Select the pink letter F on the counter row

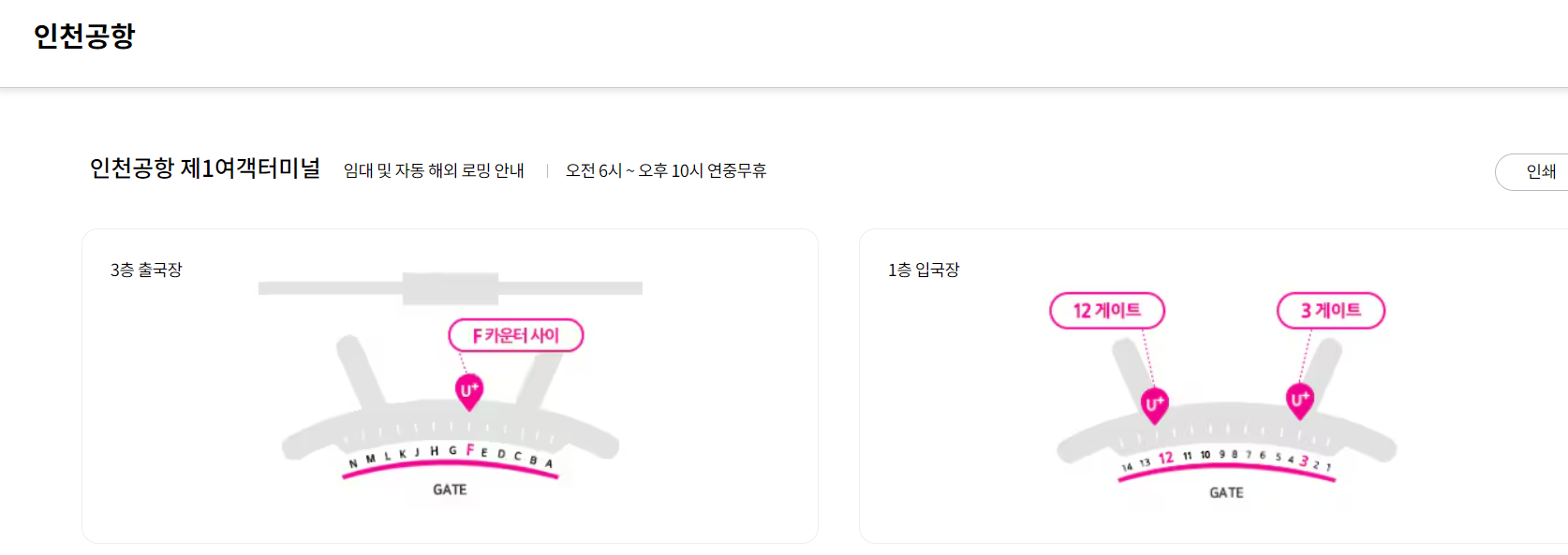click(470, 449)
